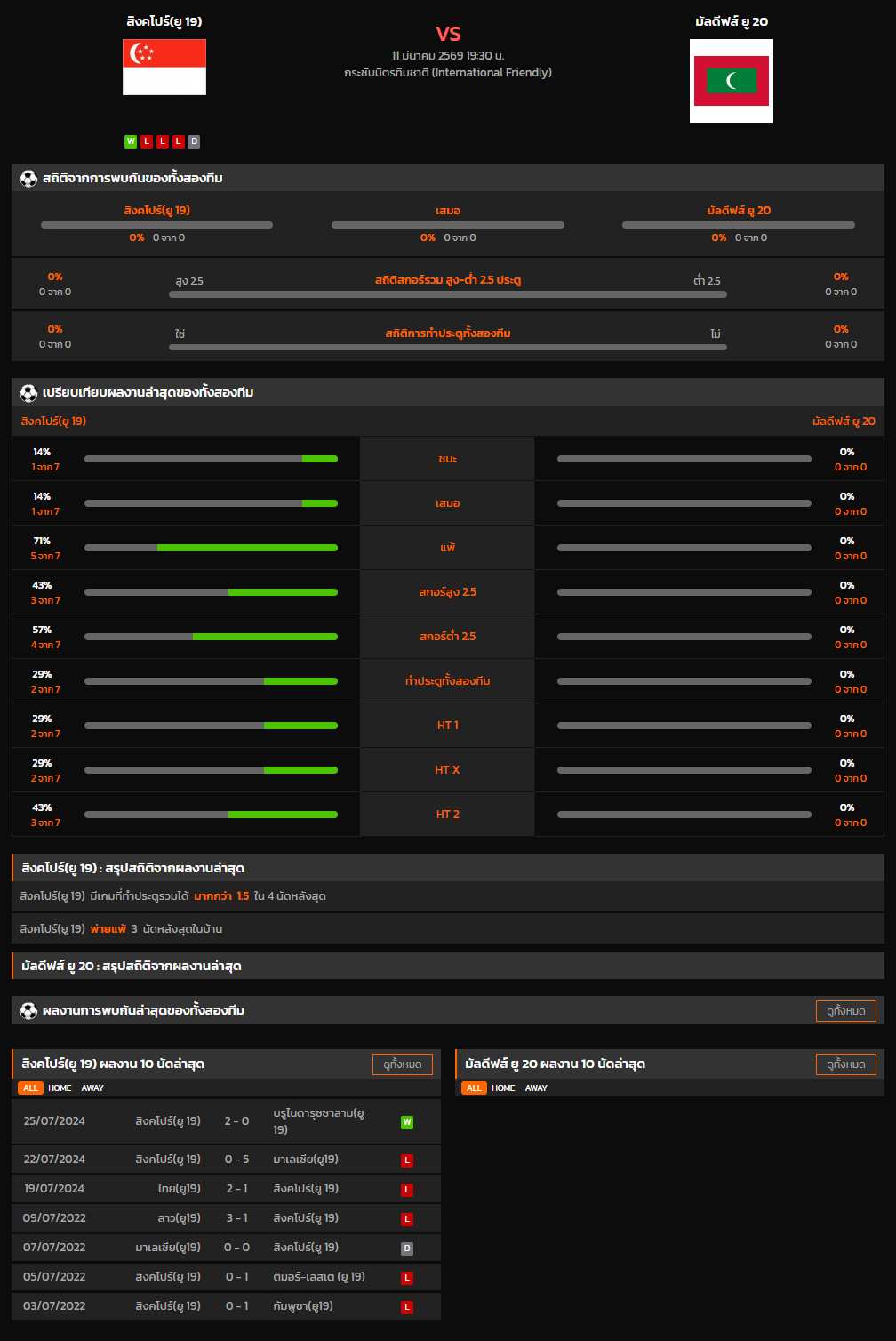Select HOME filter in Maldives U20 results
The image size is (896, 1341).
pyautogui.click(x=503, y=1088)
